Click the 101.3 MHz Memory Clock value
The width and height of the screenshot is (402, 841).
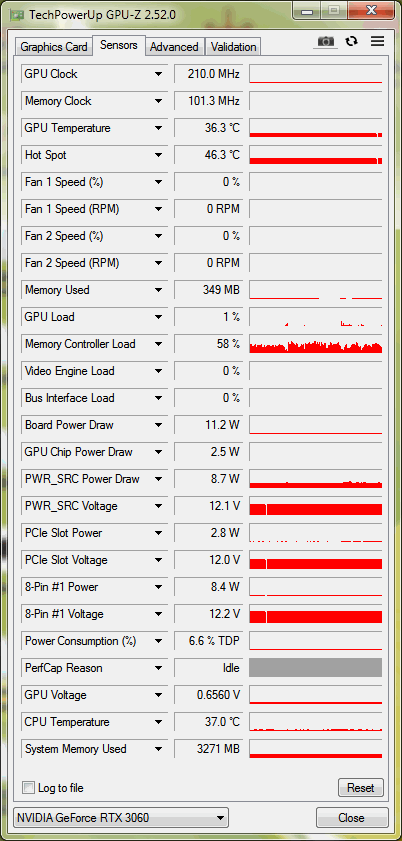tap(209, 101)
